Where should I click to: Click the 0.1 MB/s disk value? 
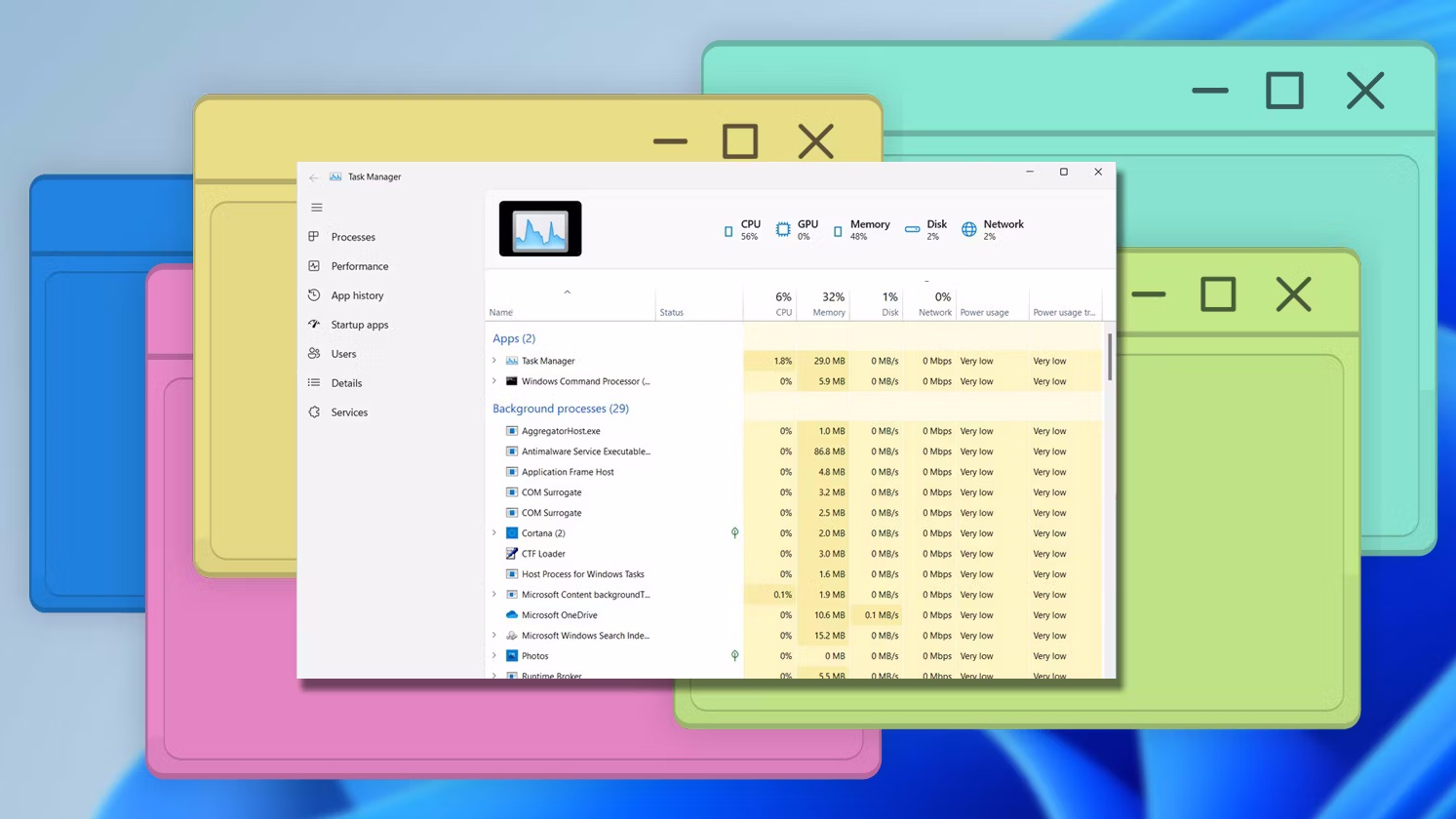coord(882,615)
